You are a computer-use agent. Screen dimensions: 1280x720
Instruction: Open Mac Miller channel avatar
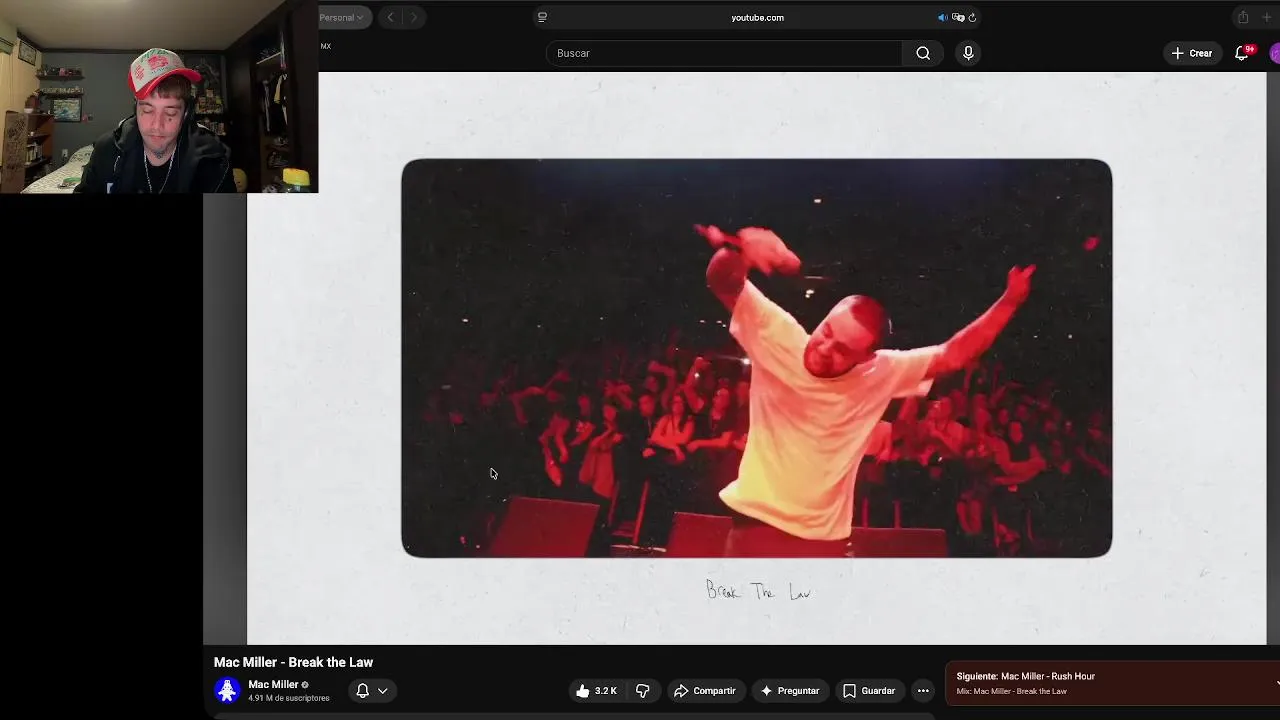click(x=227, y=690)
